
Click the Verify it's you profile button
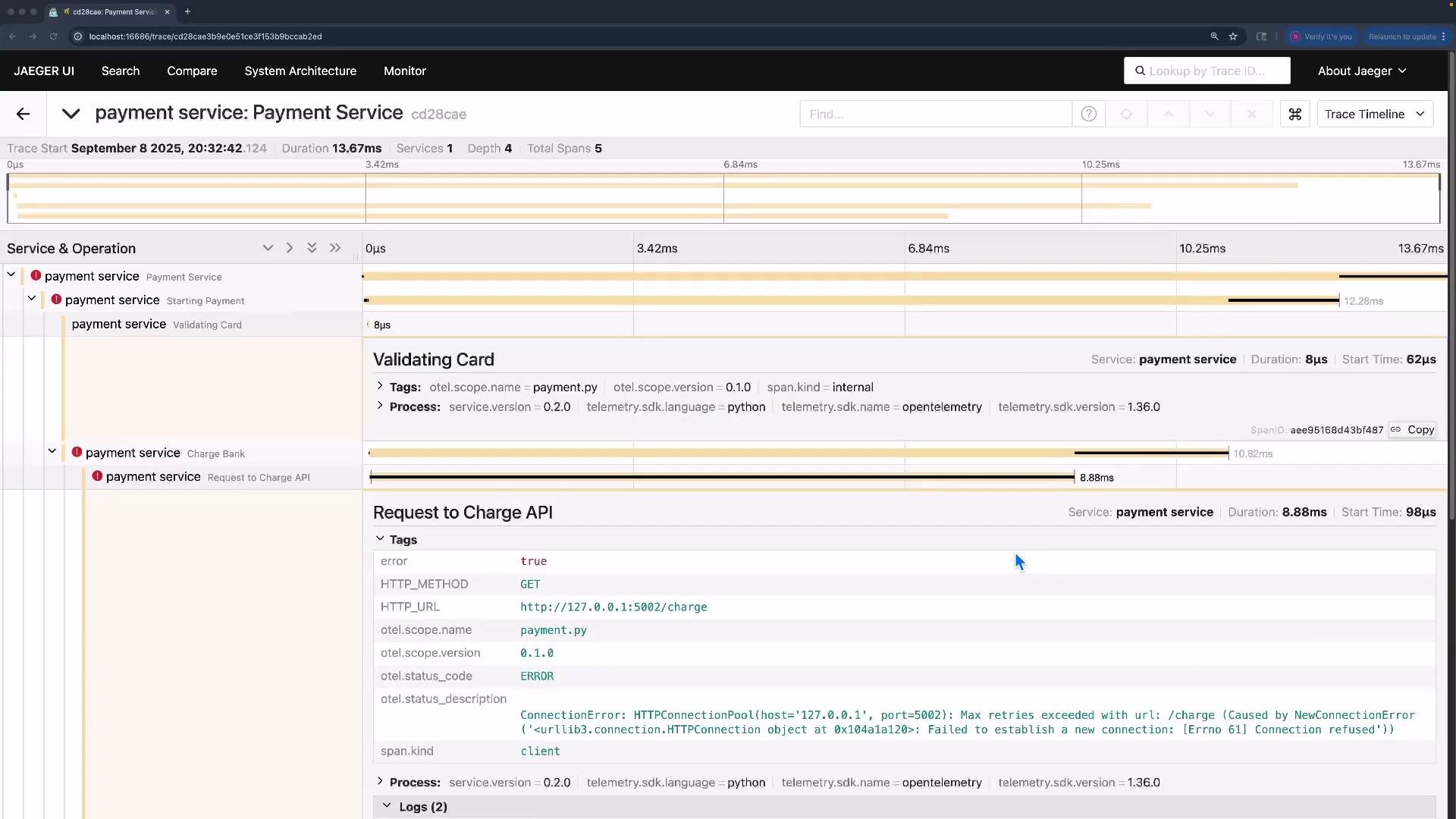1322,36
